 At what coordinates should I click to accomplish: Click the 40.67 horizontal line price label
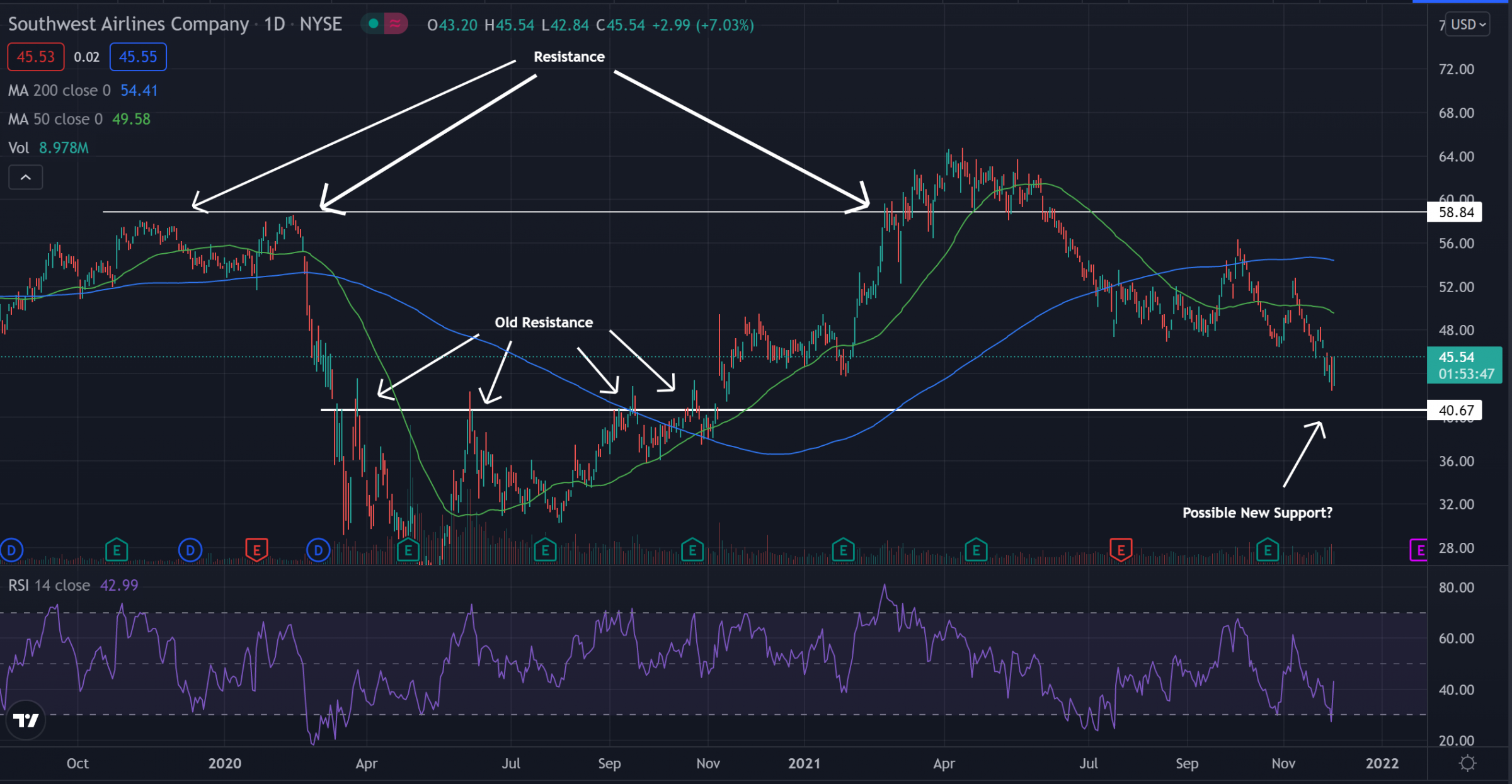pos(1455,411)
